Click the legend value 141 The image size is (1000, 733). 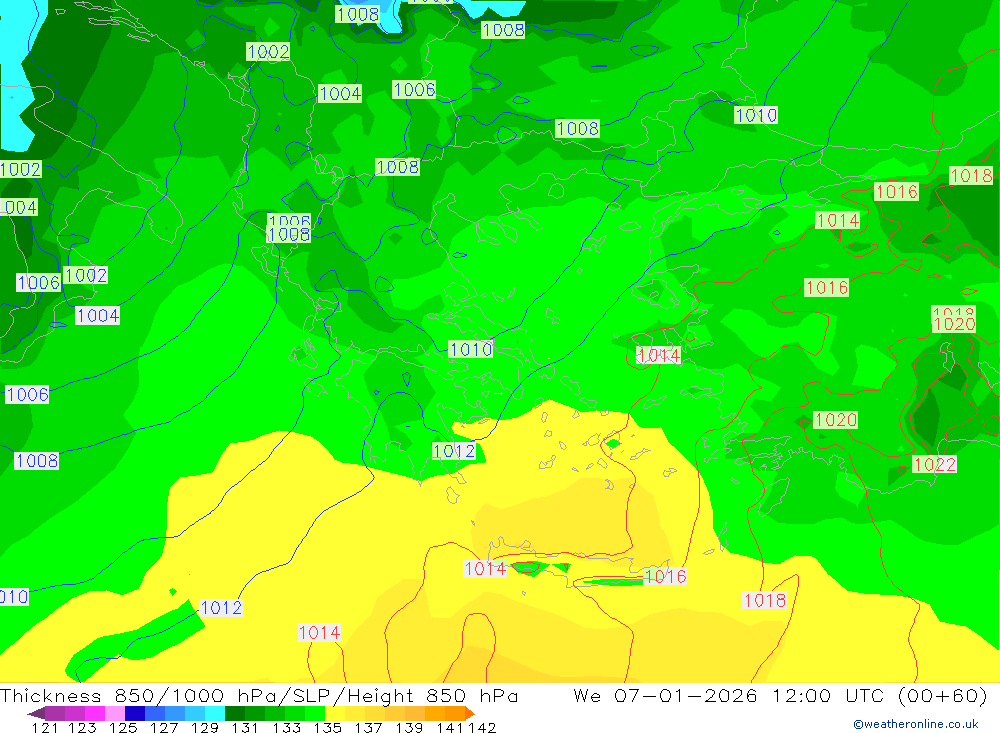[x=450, y=727]
